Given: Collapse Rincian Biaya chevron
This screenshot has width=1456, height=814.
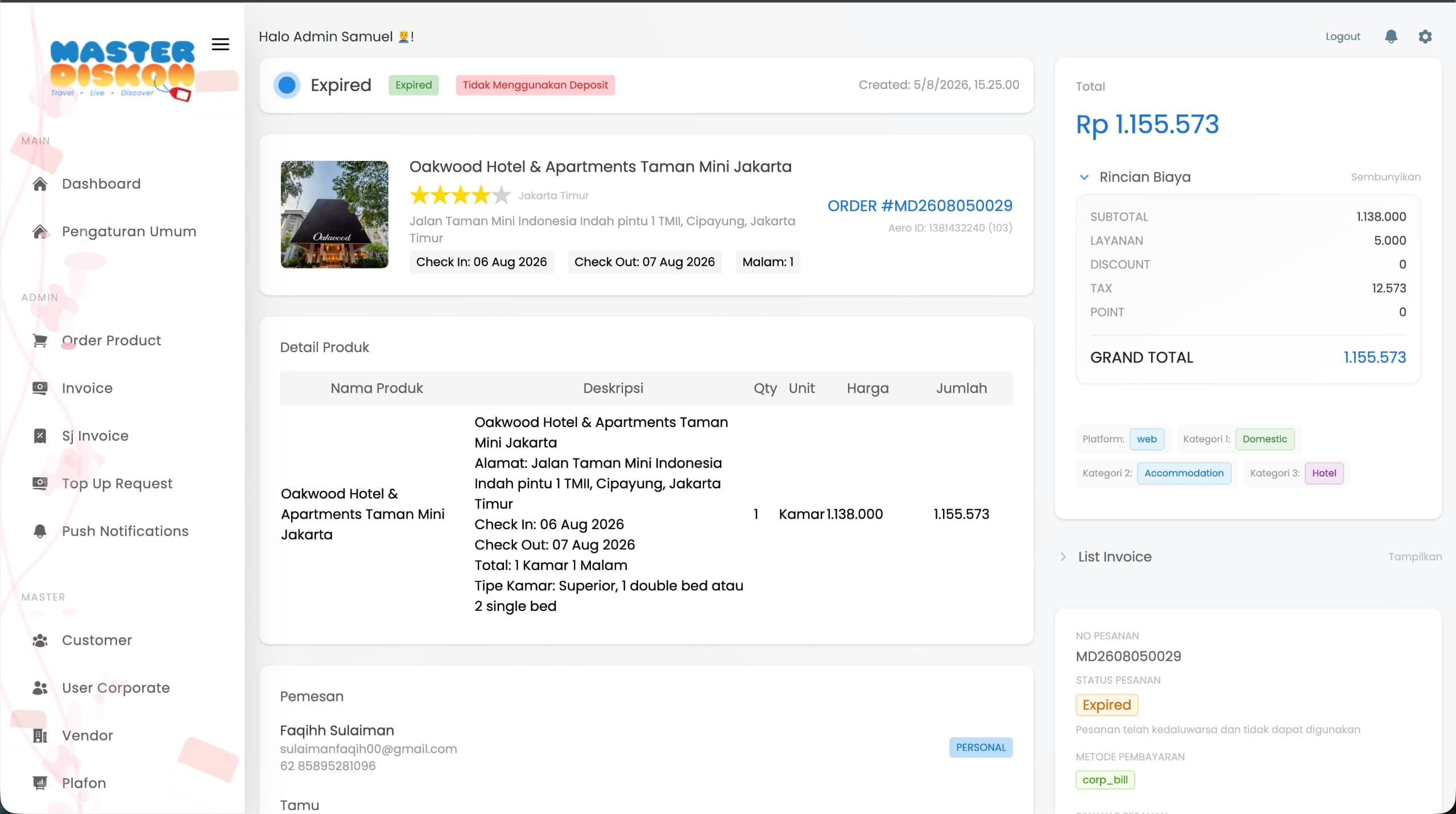Looking at the screenshot, I should point(1084,177).
